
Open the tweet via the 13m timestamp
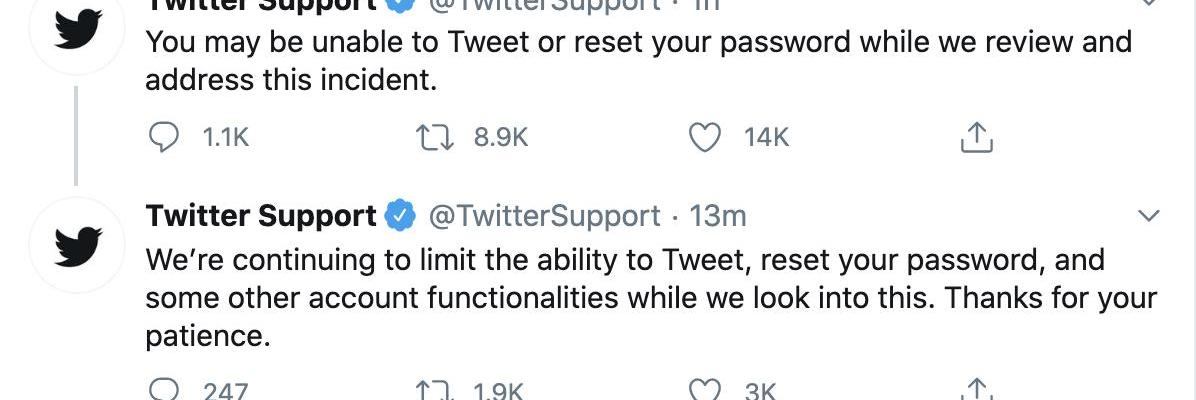coord(718,216)
